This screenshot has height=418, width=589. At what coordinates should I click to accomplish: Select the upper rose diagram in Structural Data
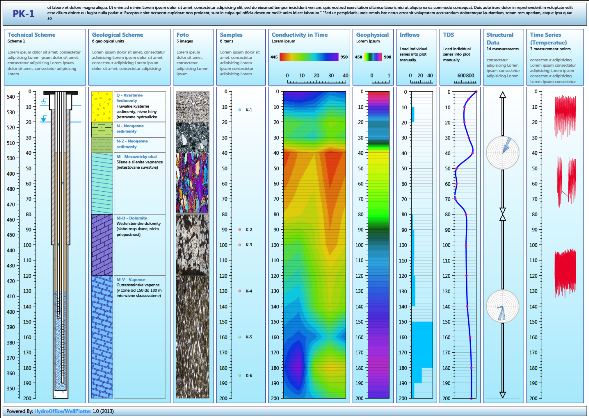tap(503, 152)
